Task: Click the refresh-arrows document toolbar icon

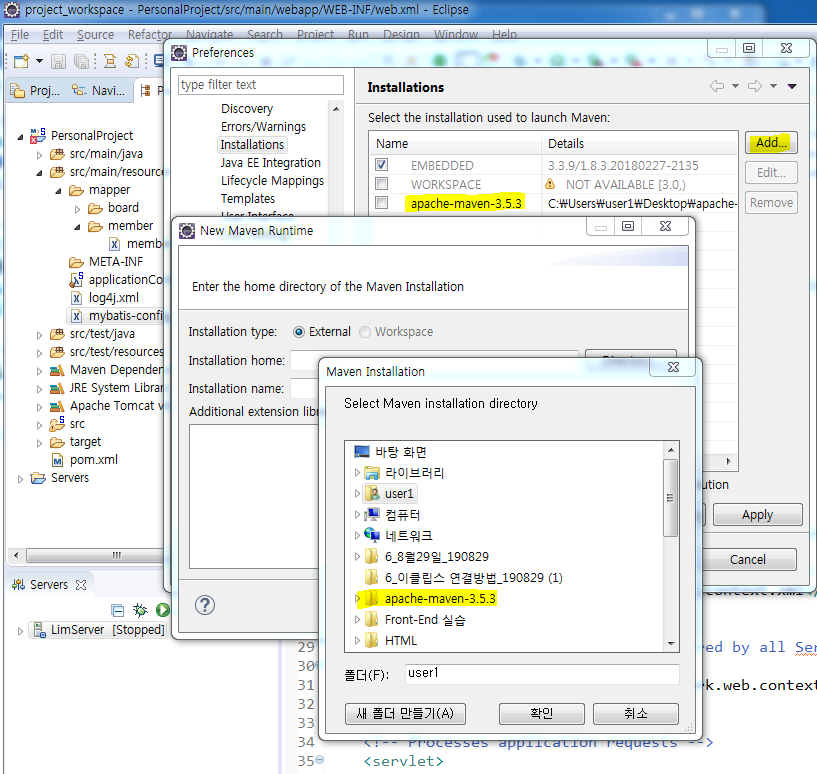Action: tap(132, 62)
